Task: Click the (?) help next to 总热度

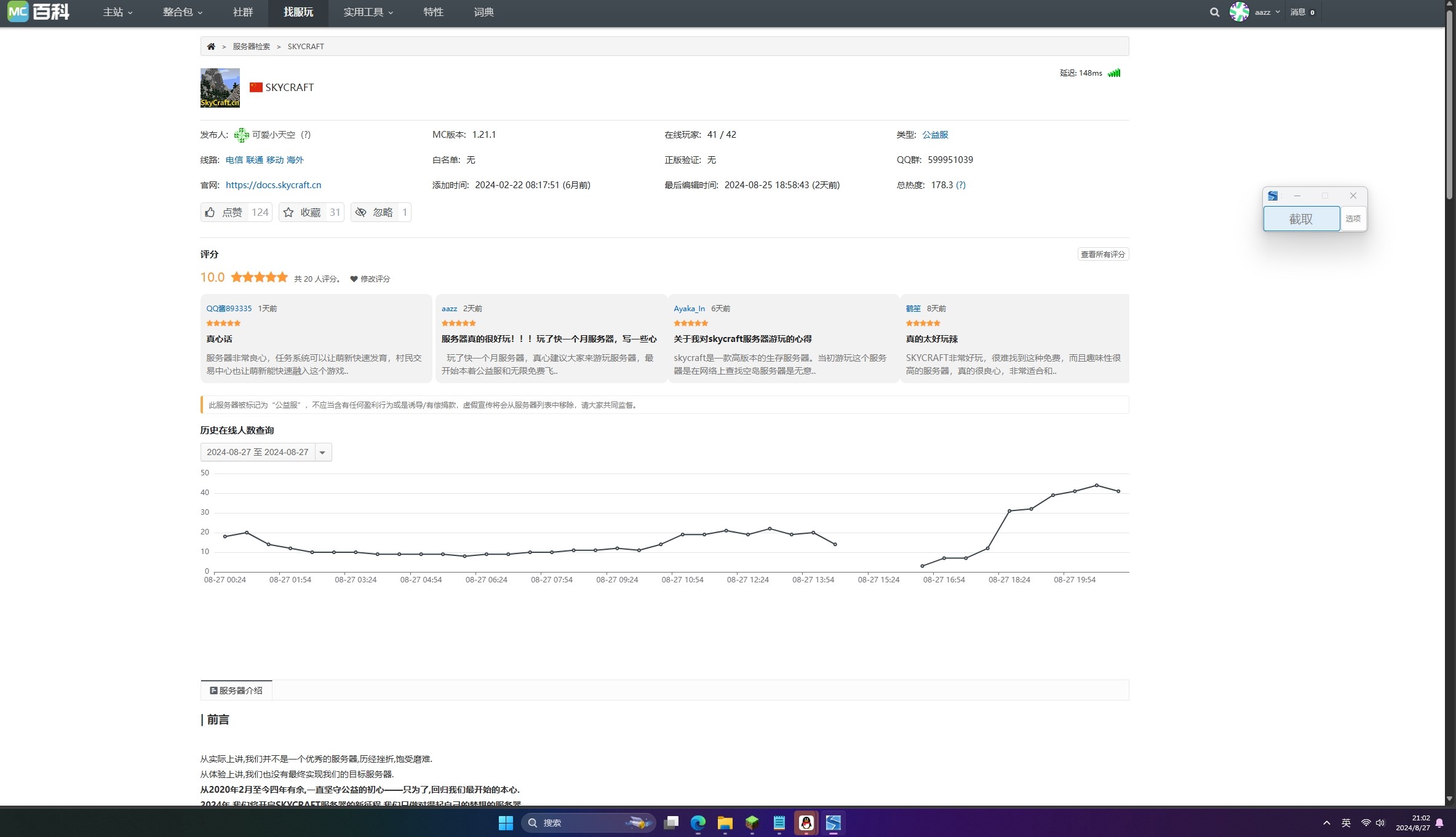Action: [961, 185]
